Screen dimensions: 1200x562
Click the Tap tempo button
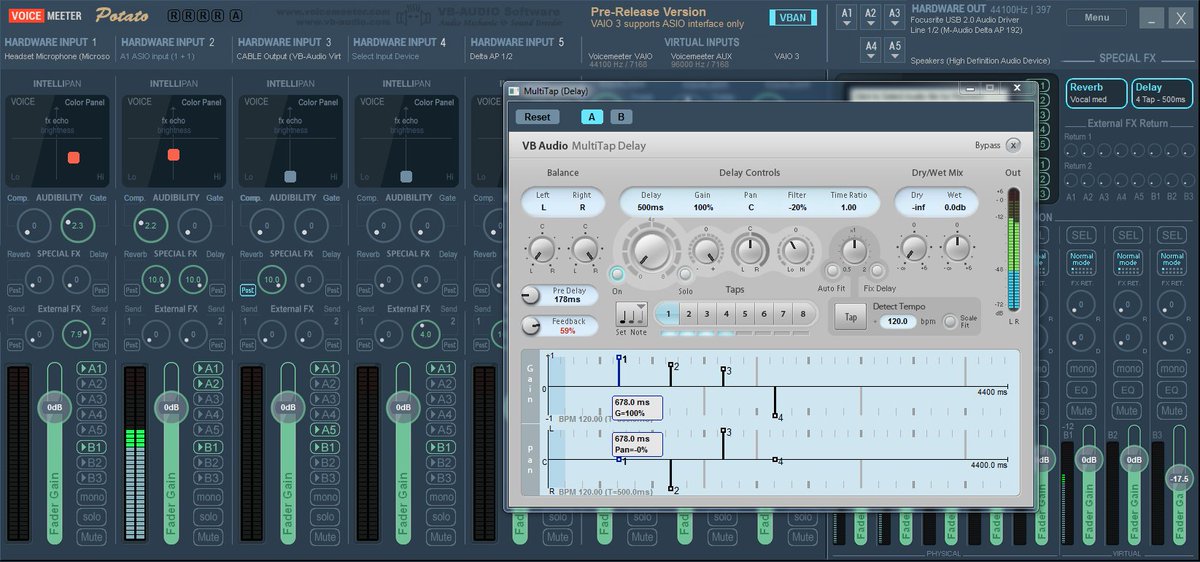tap(851, 317)
